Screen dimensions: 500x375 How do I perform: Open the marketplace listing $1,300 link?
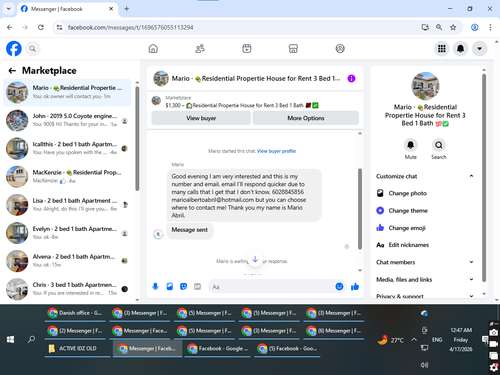[x=242, y=105]
